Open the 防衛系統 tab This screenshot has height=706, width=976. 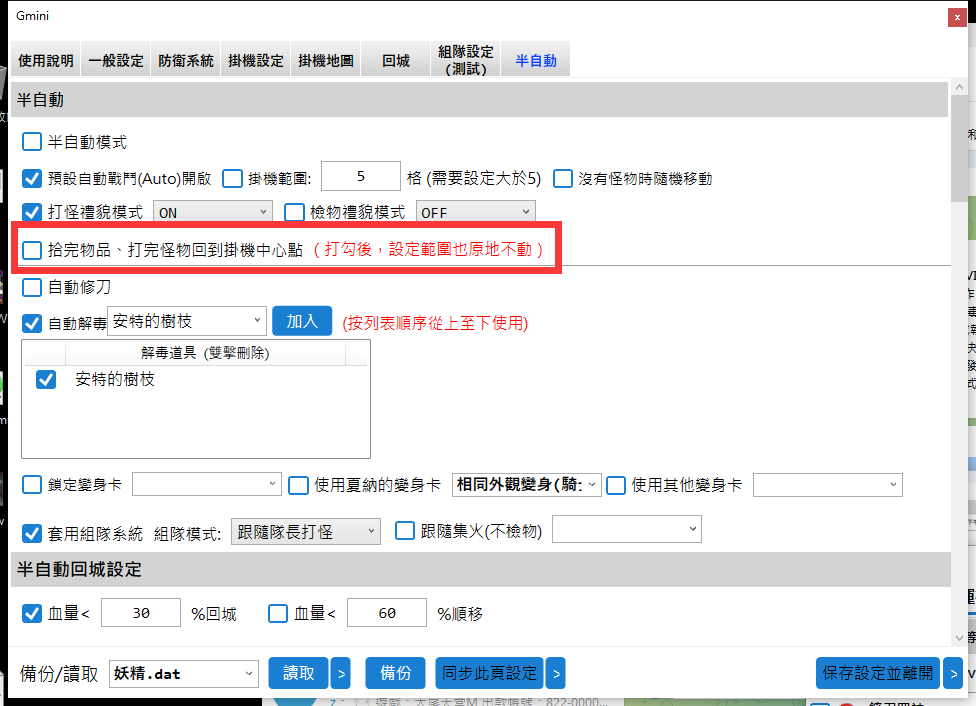point(185,60)
